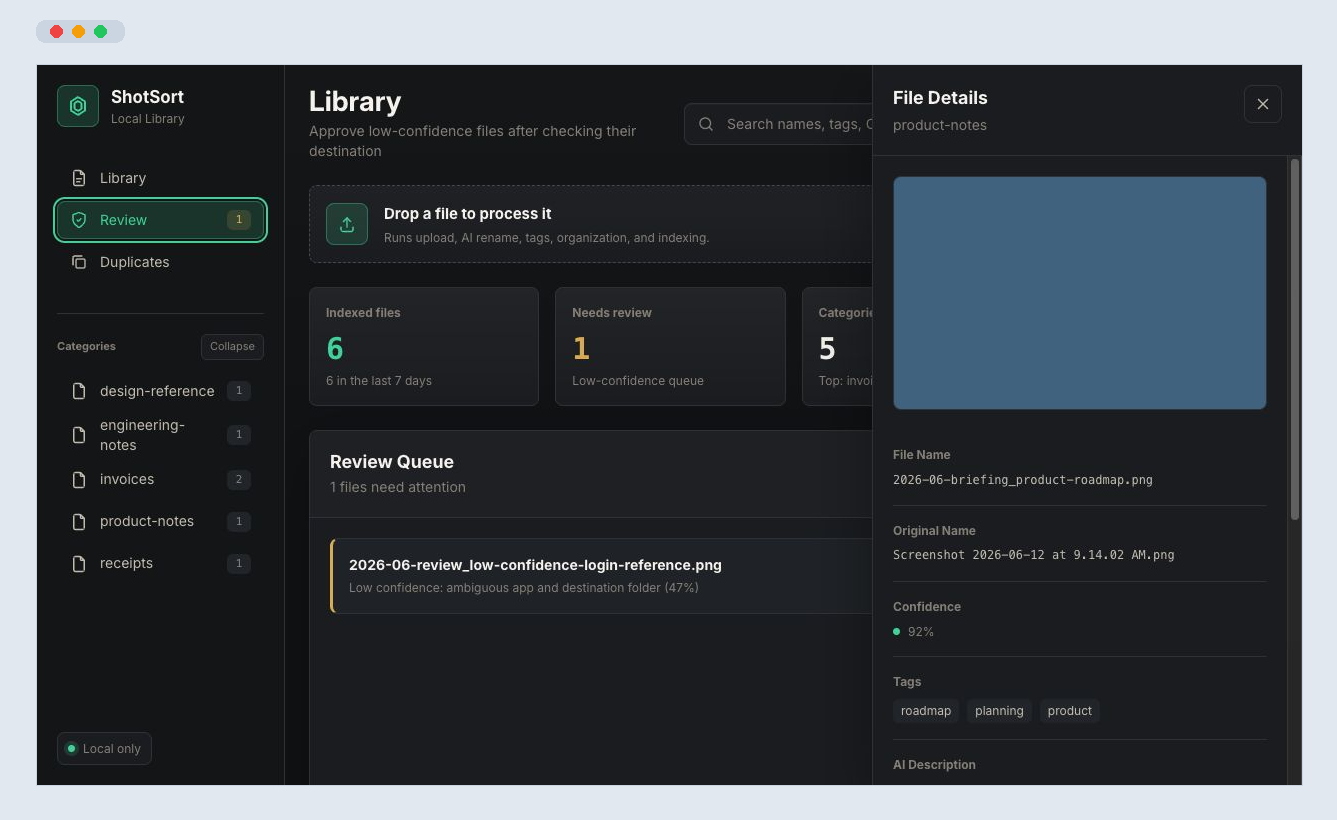The width and height of the screenshot is (1337, 820).
Task: Go to the Library section
Action: tap(160, 178)
